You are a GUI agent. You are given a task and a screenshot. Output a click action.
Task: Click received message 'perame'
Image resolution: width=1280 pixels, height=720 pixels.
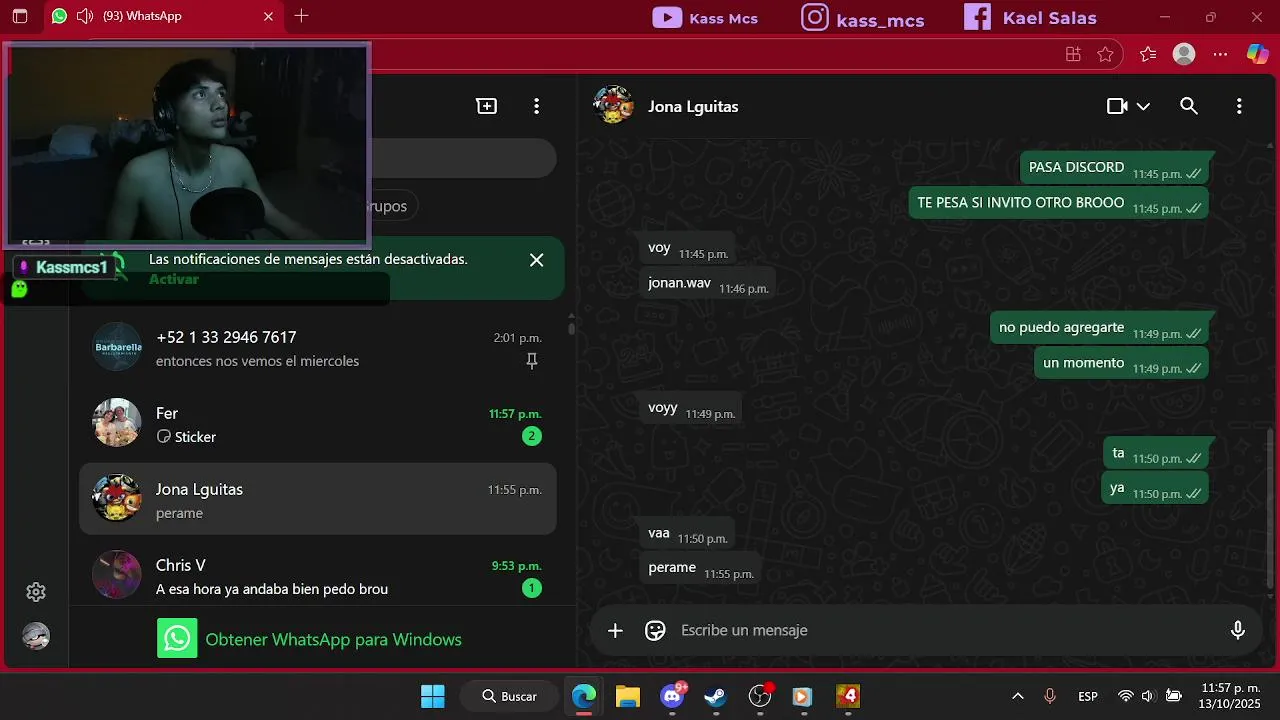tap(700, 568)
